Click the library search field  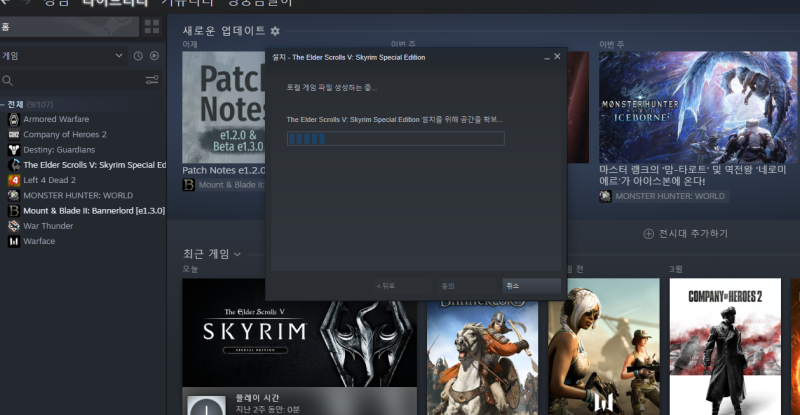pos(79,80)
